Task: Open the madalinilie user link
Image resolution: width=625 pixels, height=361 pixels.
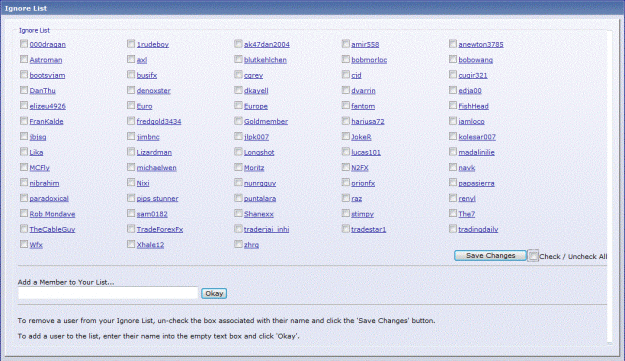Action: click(476, 153)
